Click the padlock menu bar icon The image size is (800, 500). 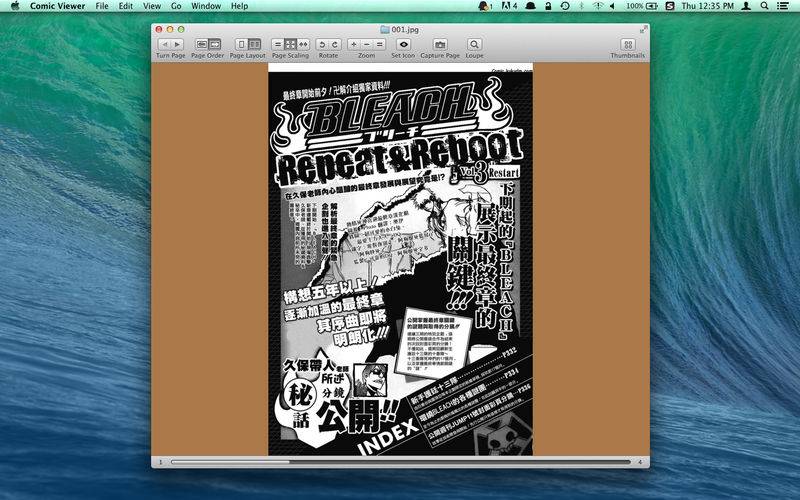coord(548,6)
